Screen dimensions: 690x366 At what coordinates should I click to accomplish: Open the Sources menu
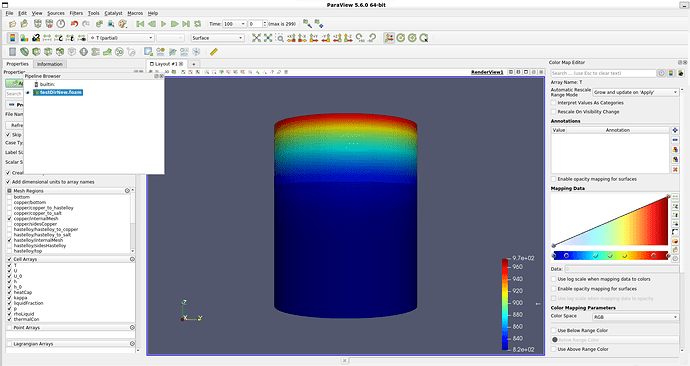point(56,13)
